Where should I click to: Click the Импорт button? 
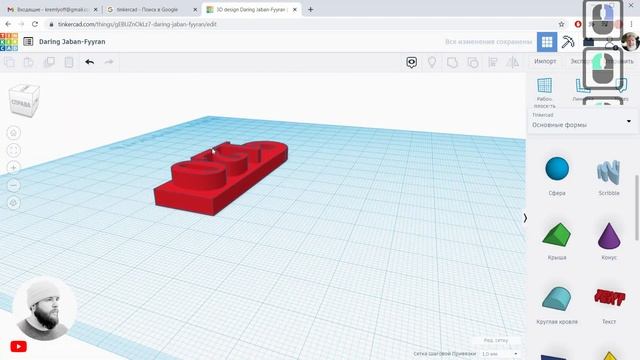click(x=545, y=61)
